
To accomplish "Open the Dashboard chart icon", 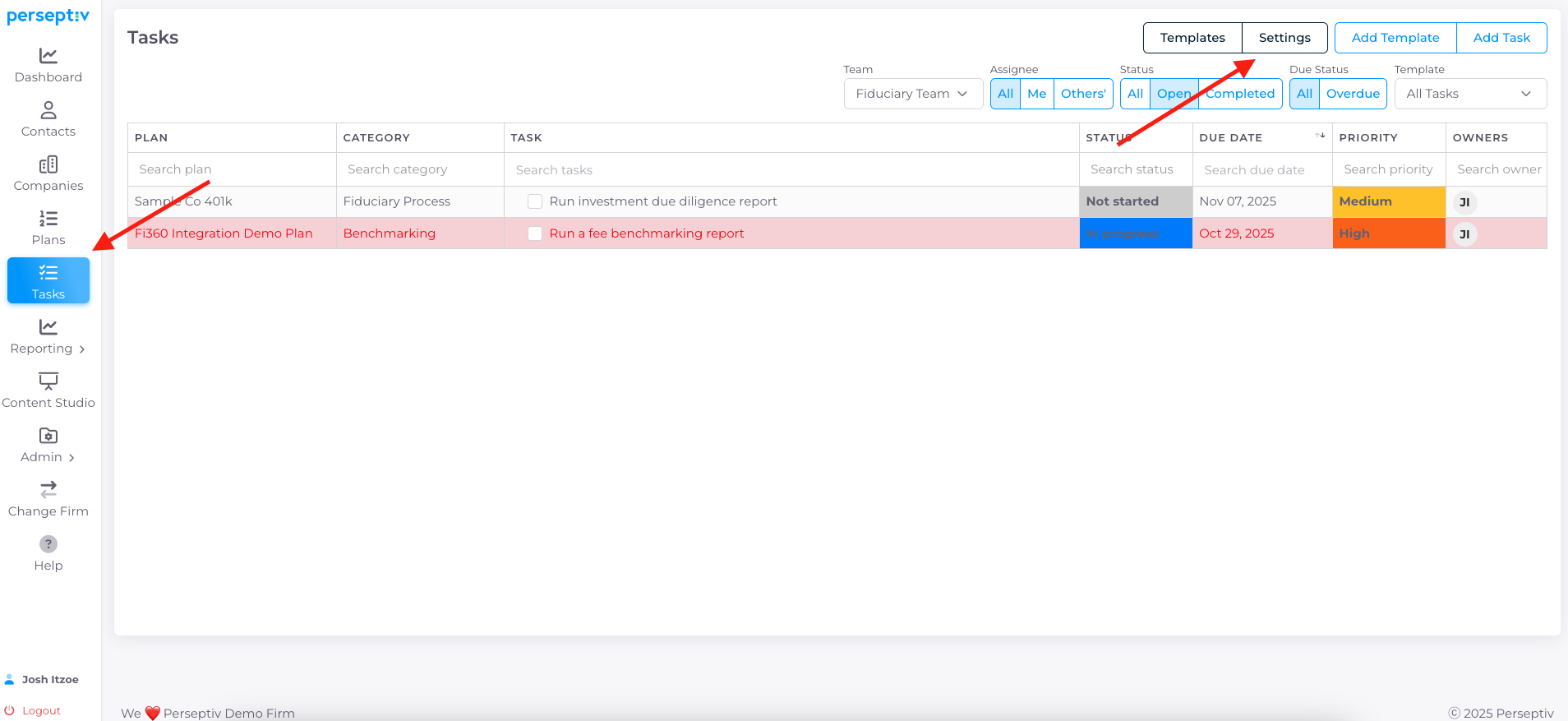I will click(x=48, y=56).
